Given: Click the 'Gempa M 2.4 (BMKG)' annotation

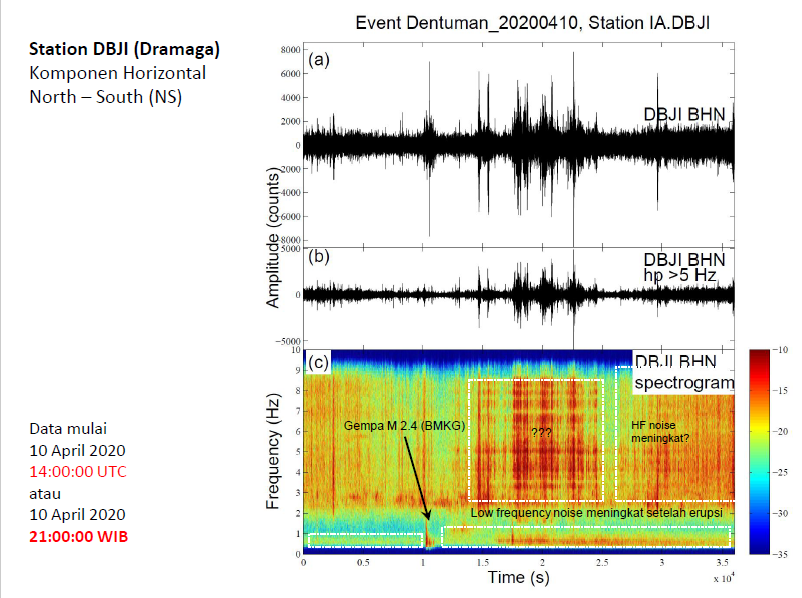Looking at the screenshot, I should (x=405, y=426).
